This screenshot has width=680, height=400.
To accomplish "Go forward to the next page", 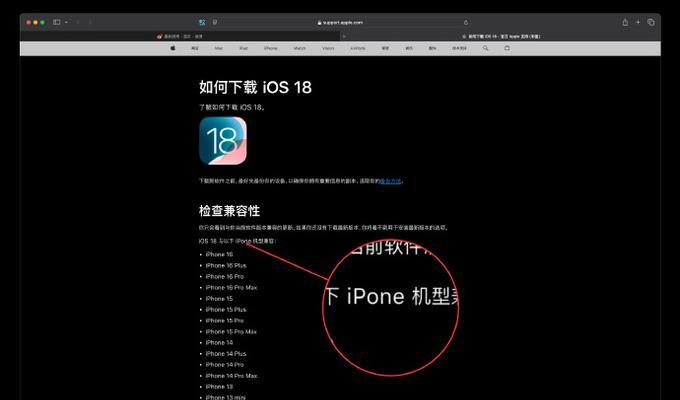I will coord(90,22).
